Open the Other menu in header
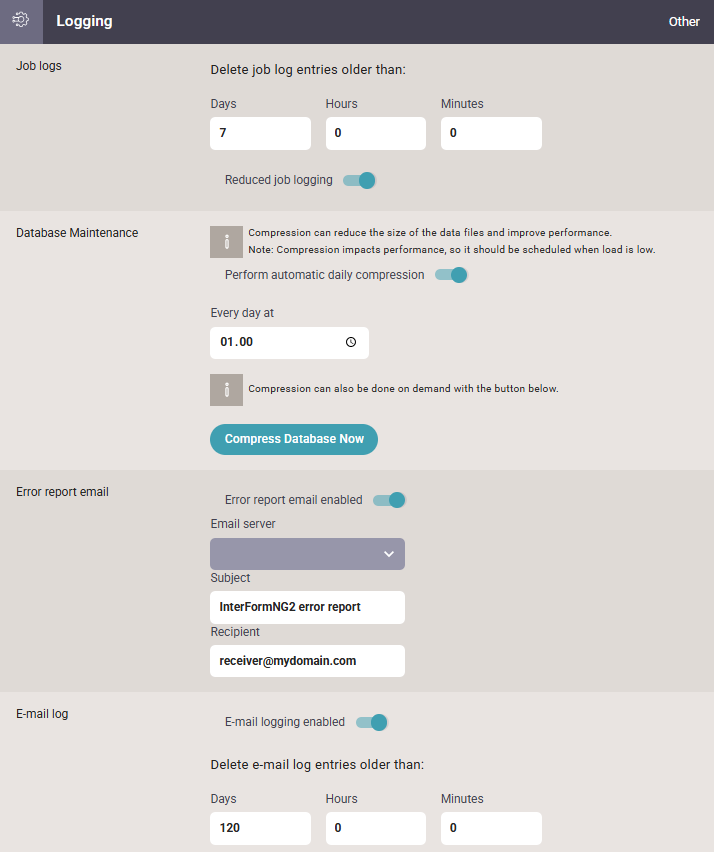Viewport: 714px width, 852px height. pos(684,22)
